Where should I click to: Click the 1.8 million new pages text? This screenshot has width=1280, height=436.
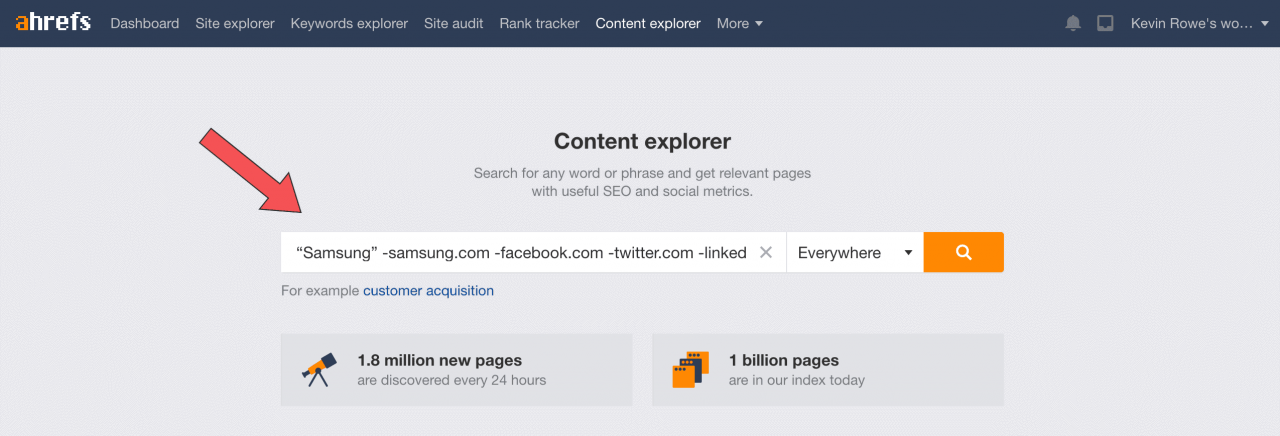pos(439,360)
